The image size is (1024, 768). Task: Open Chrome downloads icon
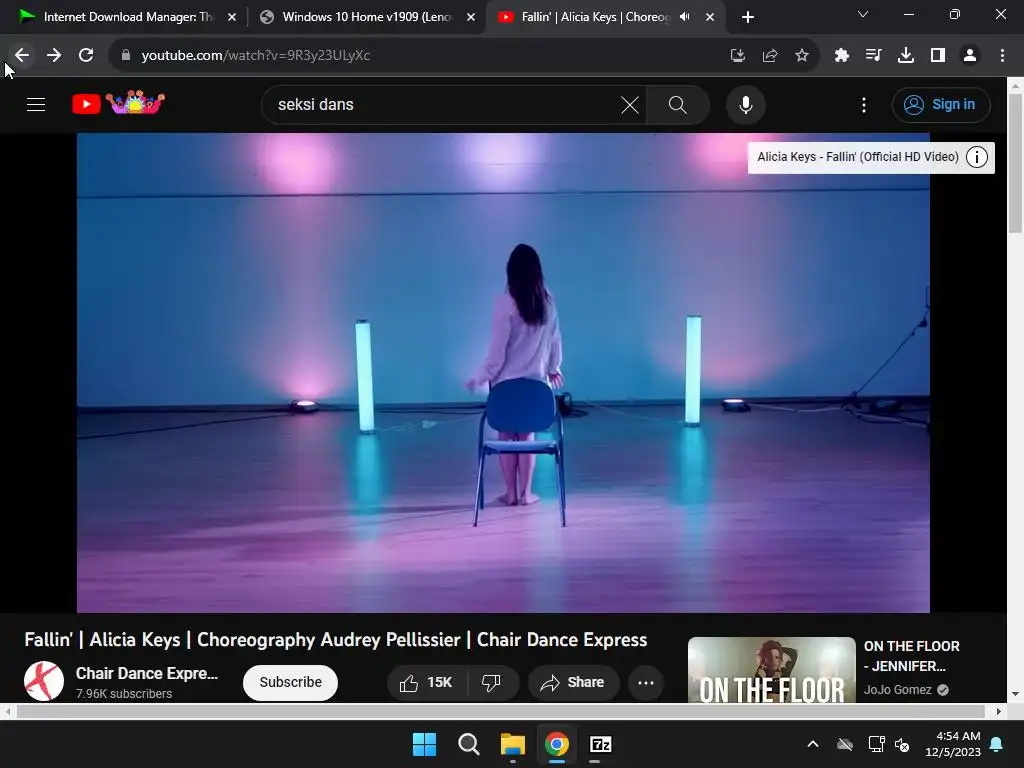[x=906, y=56]
